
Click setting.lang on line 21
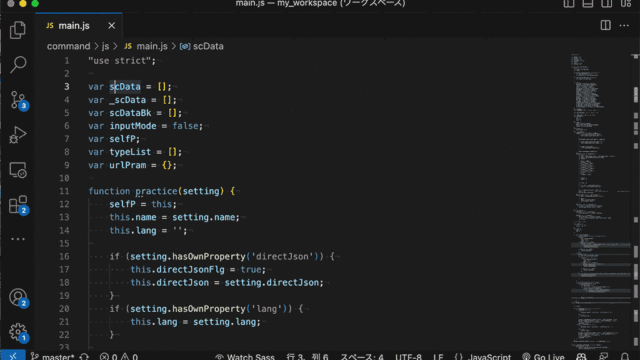pos(224,322)
